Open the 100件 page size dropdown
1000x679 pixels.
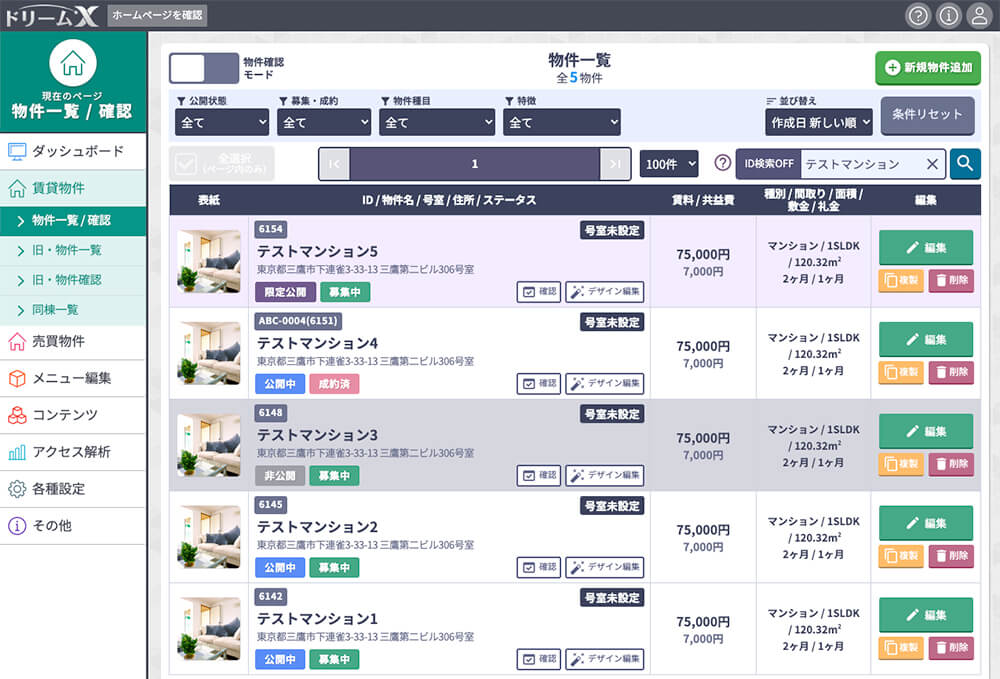pos(668,164)
